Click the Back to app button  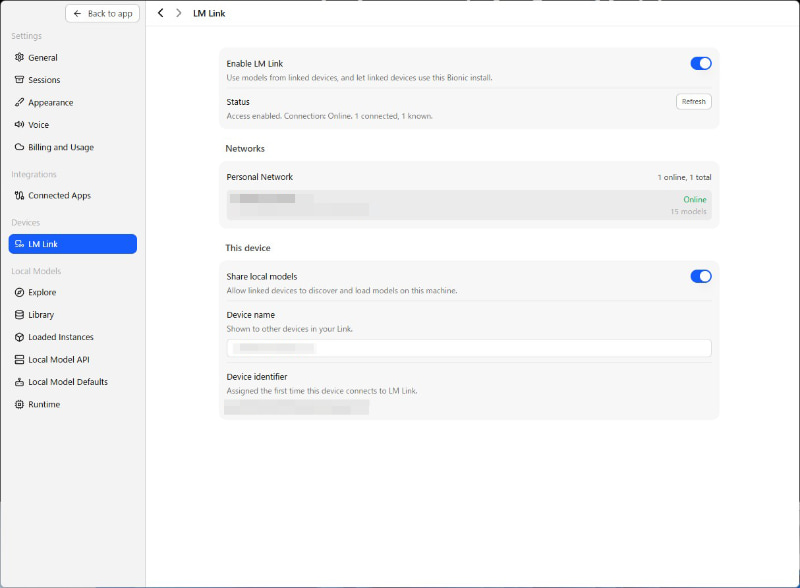coord(103,14)
